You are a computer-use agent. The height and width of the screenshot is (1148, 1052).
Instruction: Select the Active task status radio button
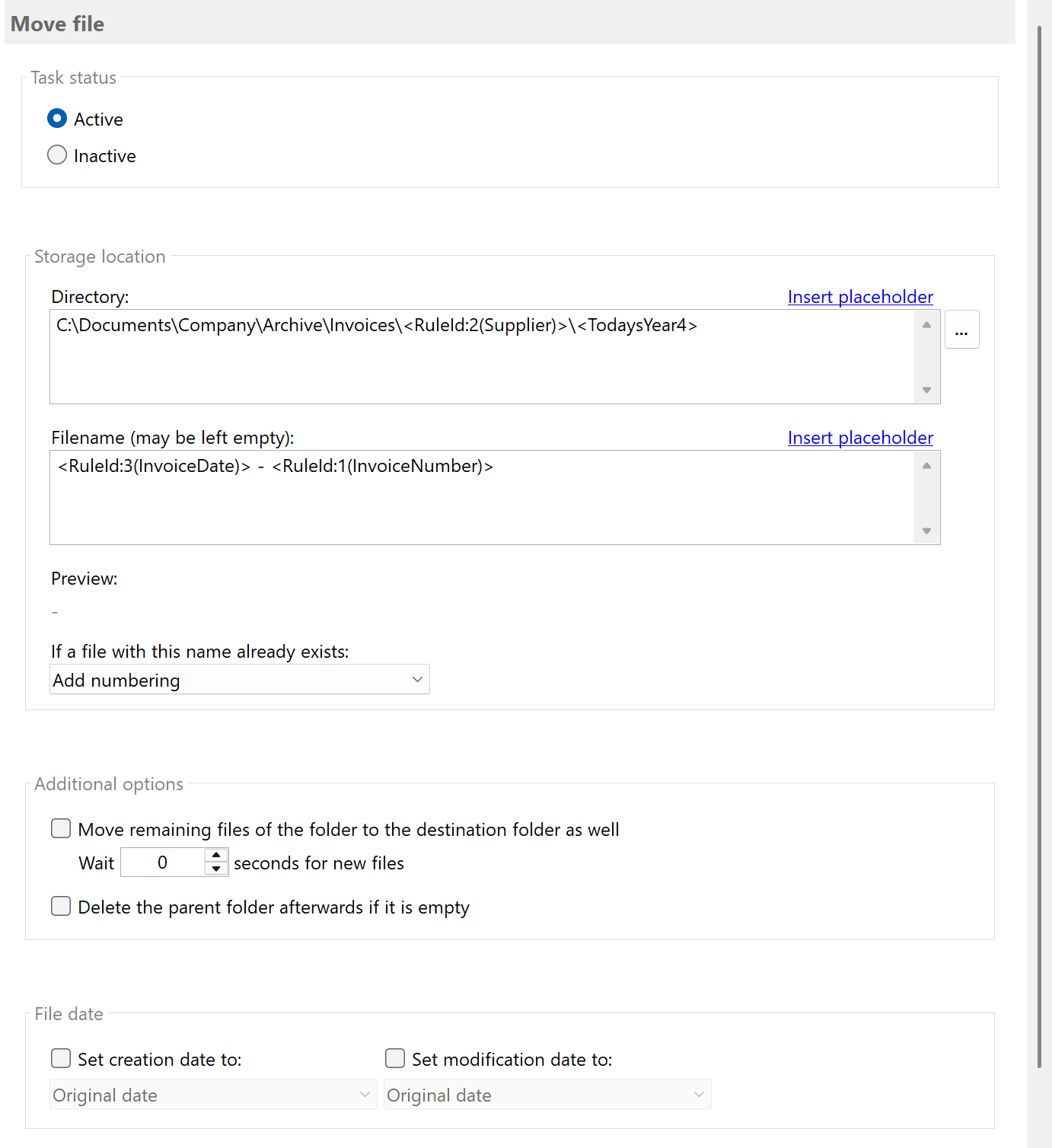(57, 118)
